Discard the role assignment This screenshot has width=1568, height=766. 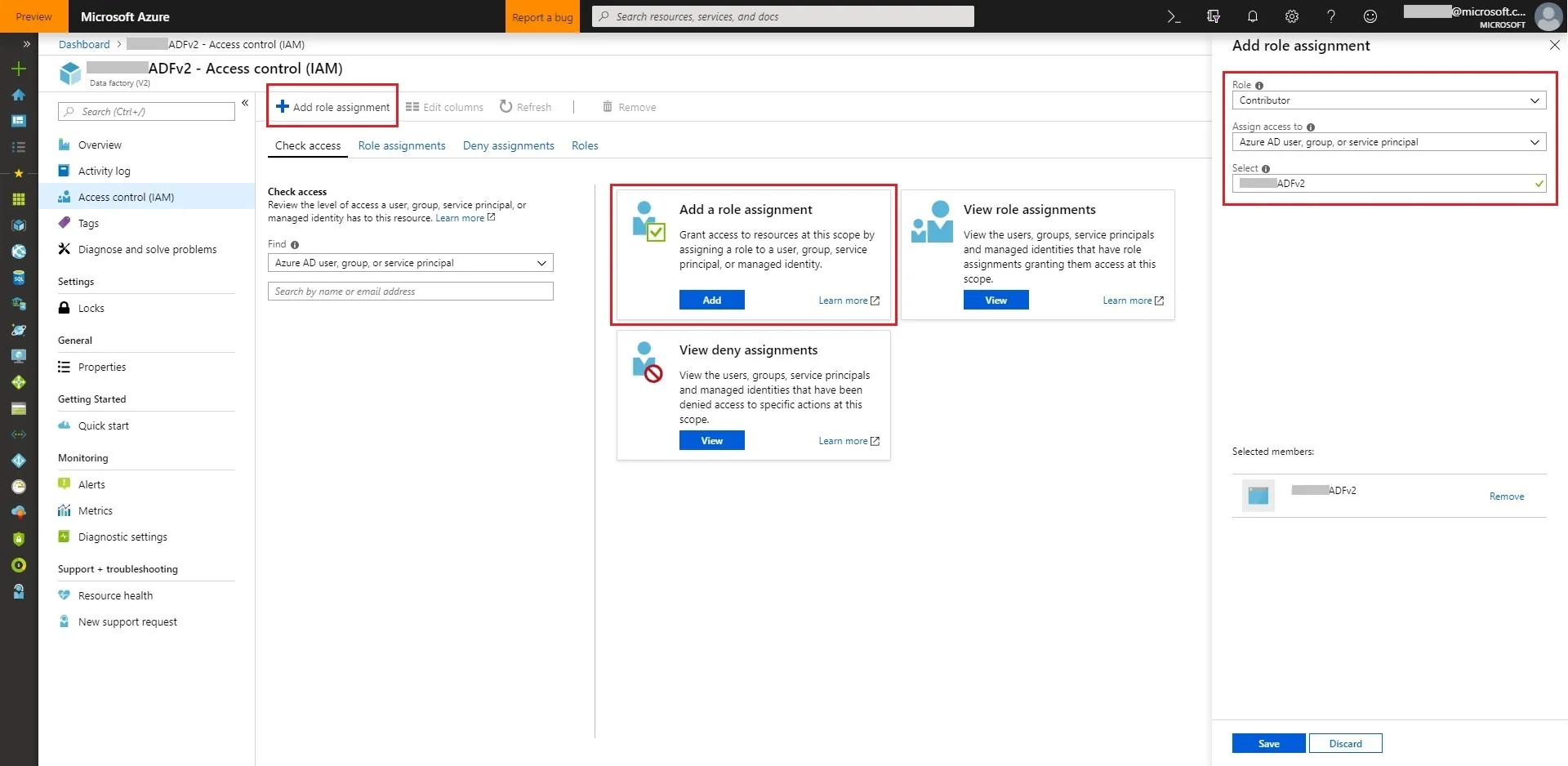click(1346, 744)
